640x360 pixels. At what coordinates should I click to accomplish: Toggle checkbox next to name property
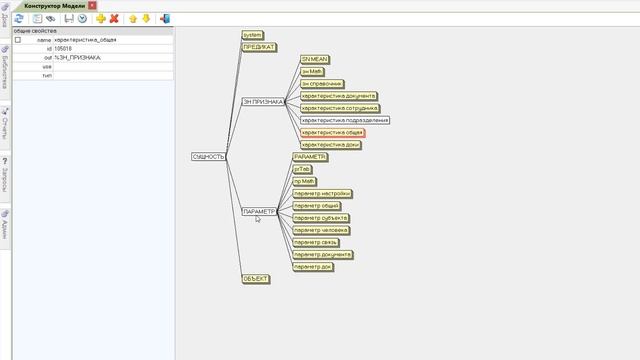tap(18, 40)
